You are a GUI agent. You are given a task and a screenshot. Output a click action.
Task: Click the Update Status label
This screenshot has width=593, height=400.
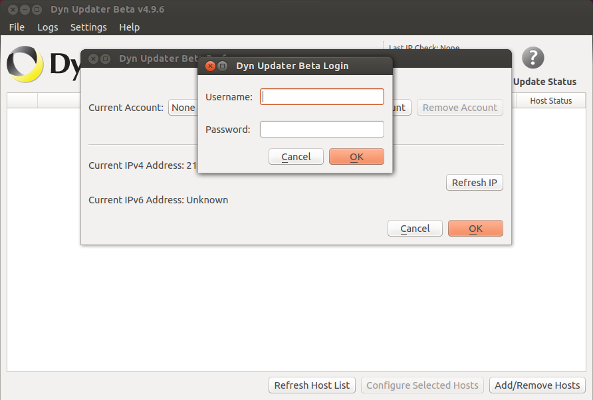pos(545,82)
